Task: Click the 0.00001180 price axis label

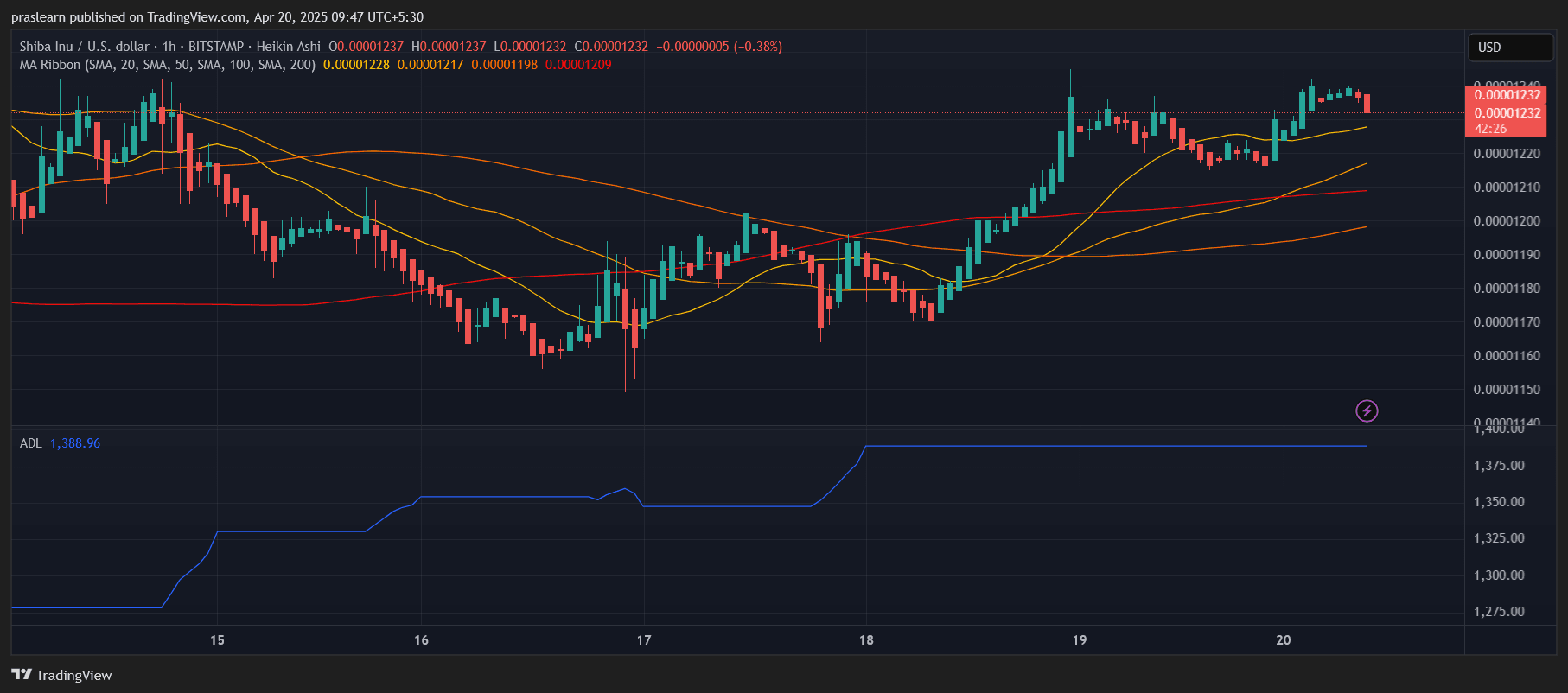Action: click(x=1507, y=289)
